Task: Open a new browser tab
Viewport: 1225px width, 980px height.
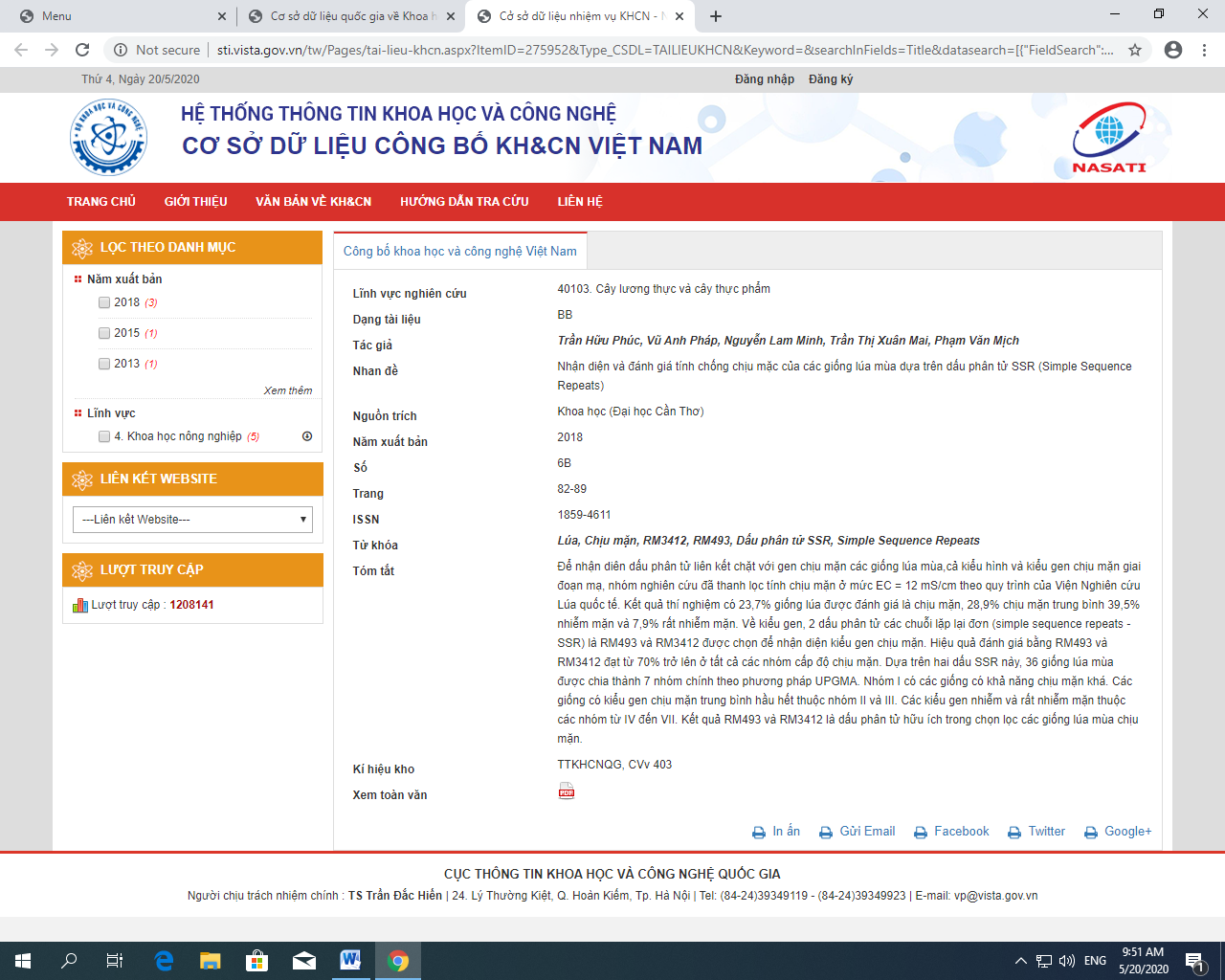Action: point(716,16)
